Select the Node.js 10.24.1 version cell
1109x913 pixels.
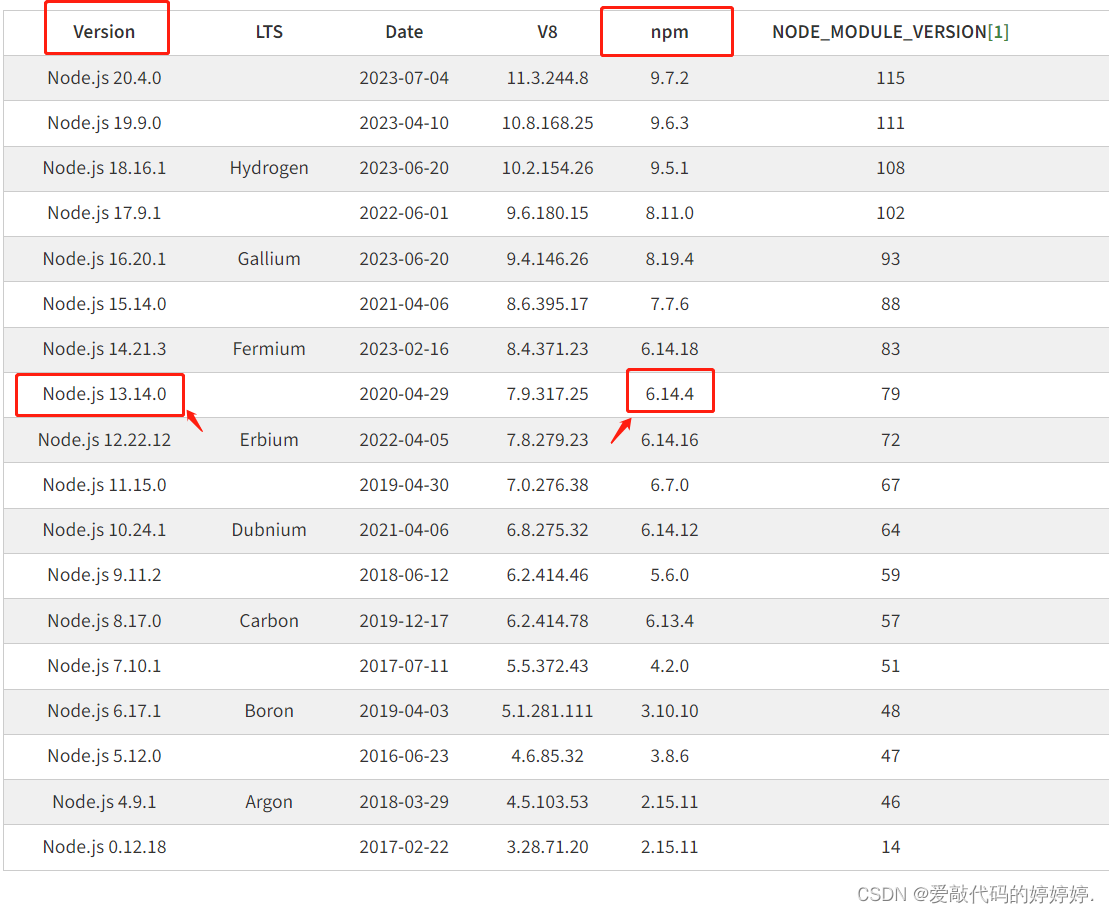(x=104, y=530)
